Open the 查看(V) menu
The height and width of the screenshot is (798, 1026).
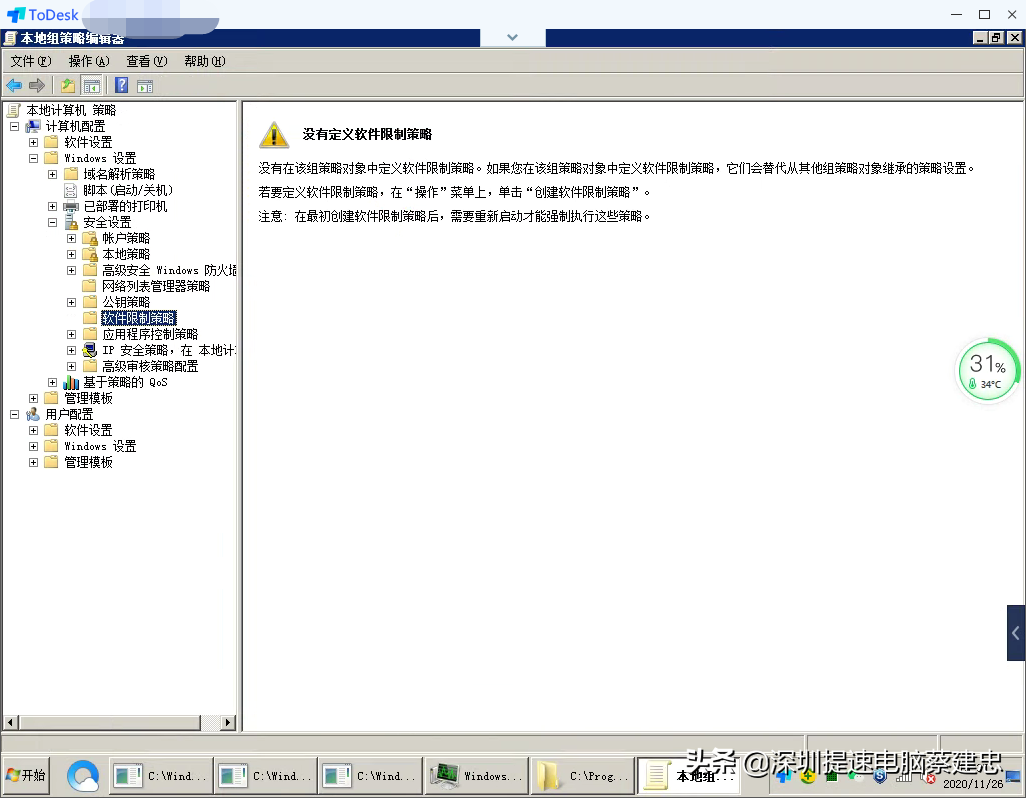click(146, 61)
